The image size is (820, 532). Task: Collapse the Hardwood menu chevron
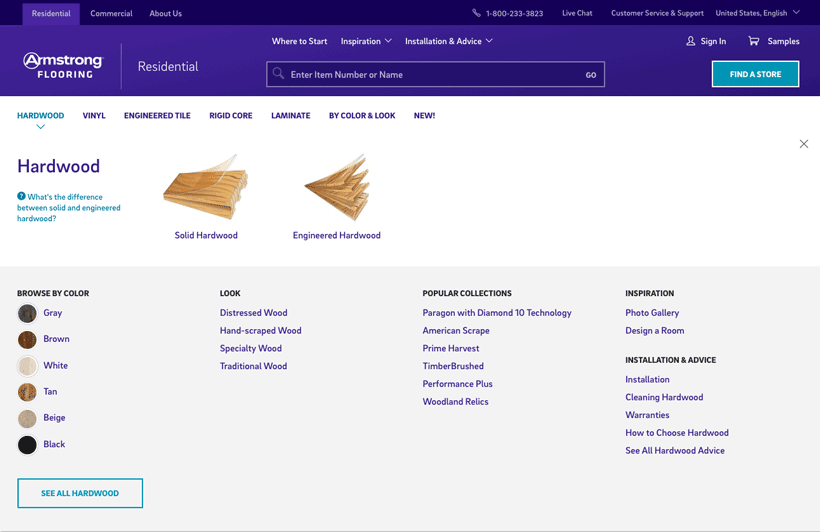tap(40, 127)
